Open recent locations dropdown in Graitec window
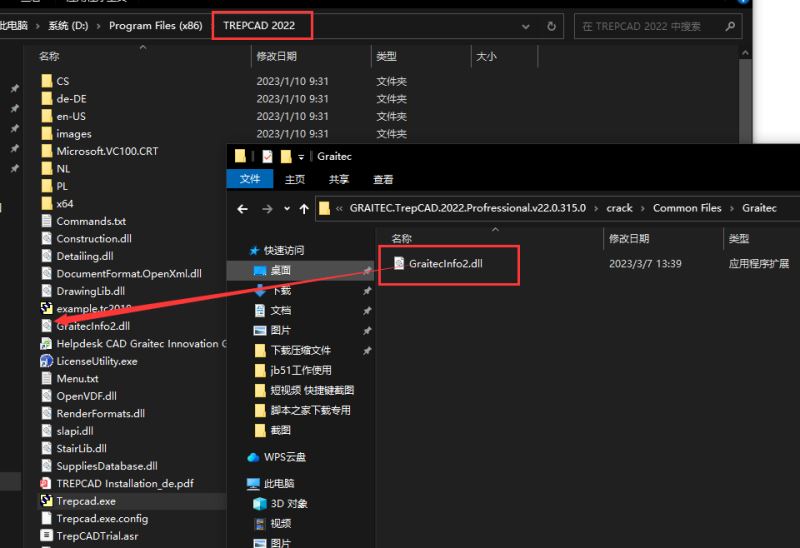 [x=287, y=209]
